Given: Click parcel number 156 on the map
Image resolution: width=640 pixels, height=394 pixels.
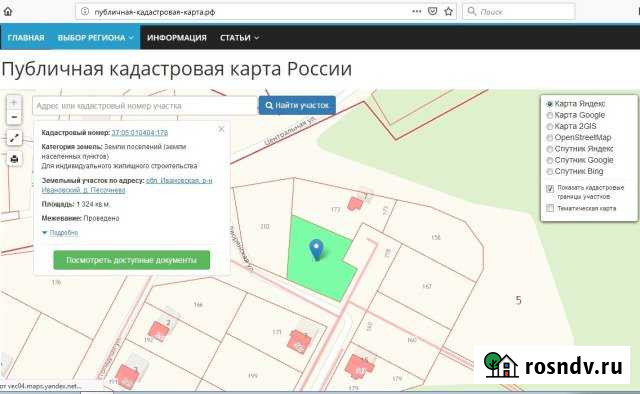Looking at the screenshot, I should [x=436, y=237].
